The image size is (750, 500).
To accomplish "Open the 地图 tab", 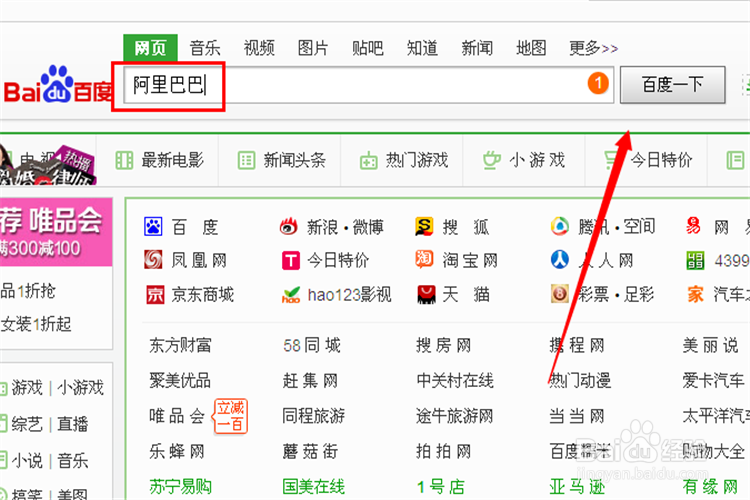I will pos(531,48).
